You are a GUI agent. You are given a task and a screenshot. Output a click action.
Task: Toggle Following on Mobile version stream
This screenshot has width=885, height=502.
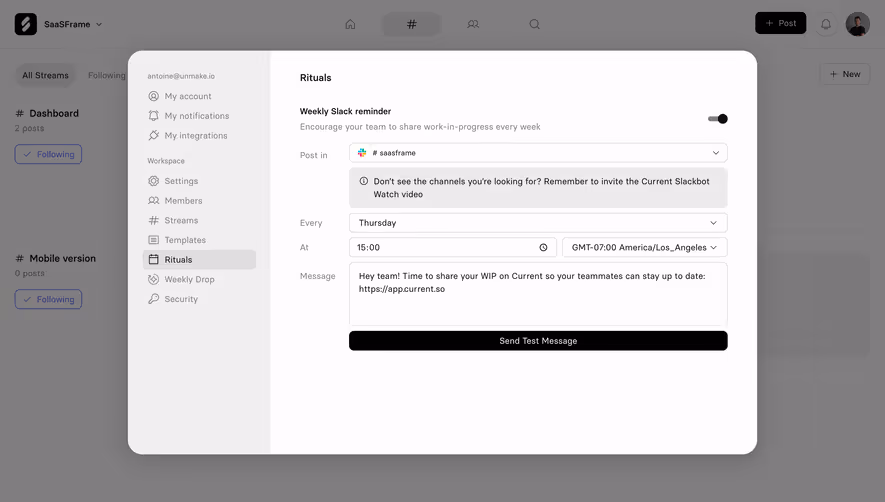click(49, 299)
